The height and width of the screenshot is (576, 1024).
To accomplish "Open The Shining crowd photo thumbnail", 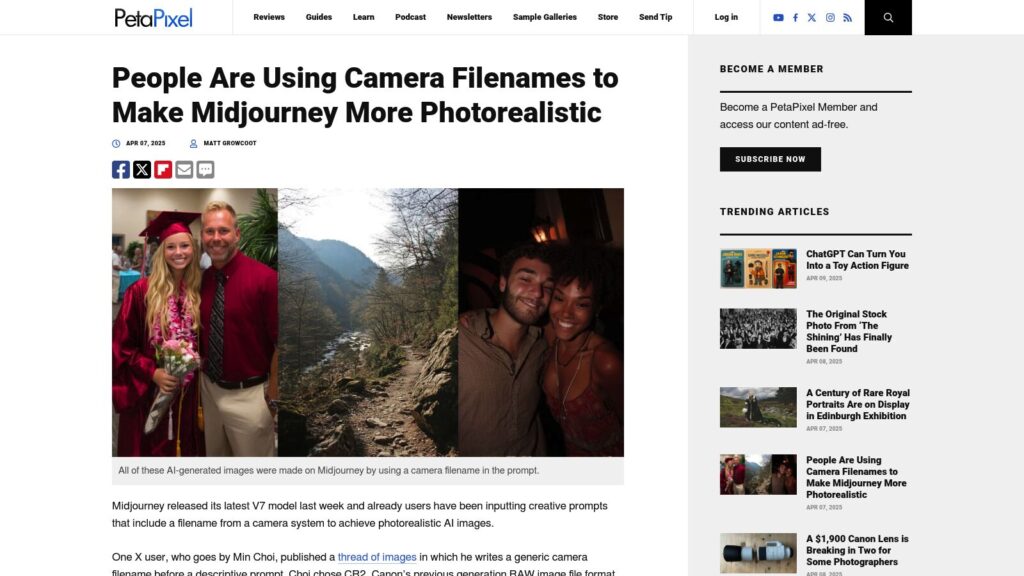I will pyautogui.click(x=758, y=328).
